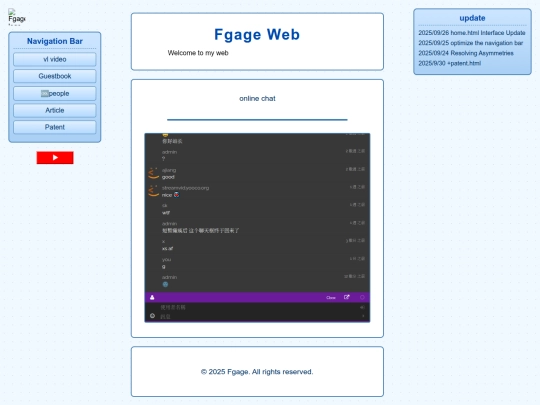Click the edit pencil icon in chat bar
Viewport: 540px width, 405px height.
[x=347, y=297]
